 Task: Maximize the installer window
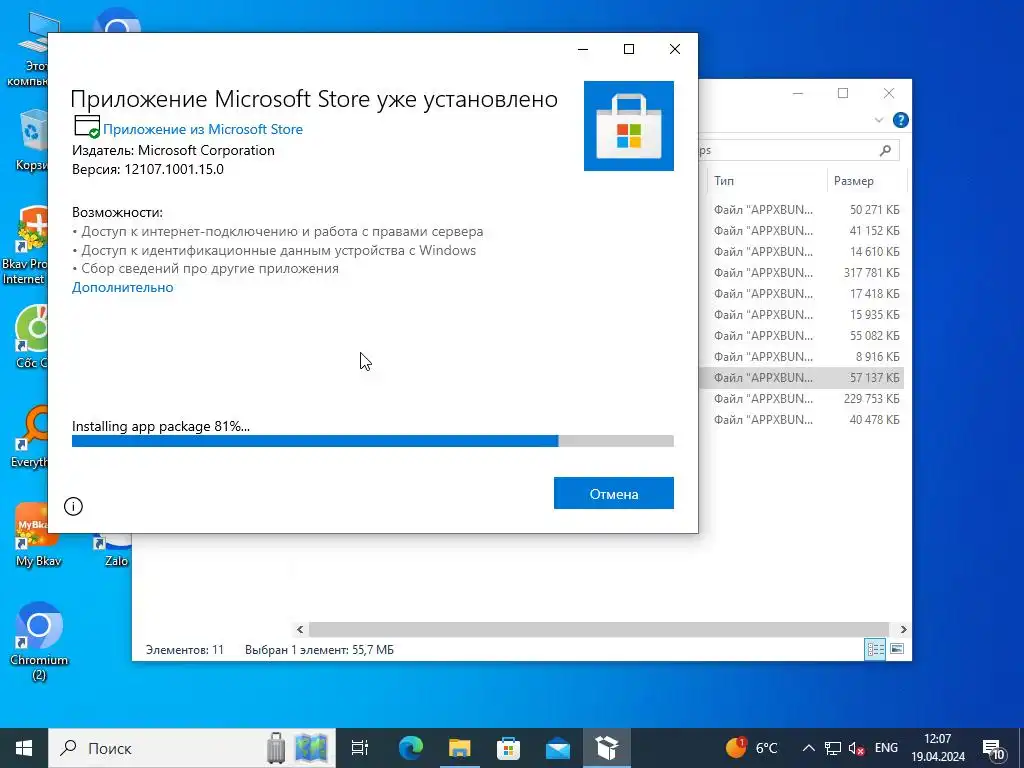click(x=629, y=49)
